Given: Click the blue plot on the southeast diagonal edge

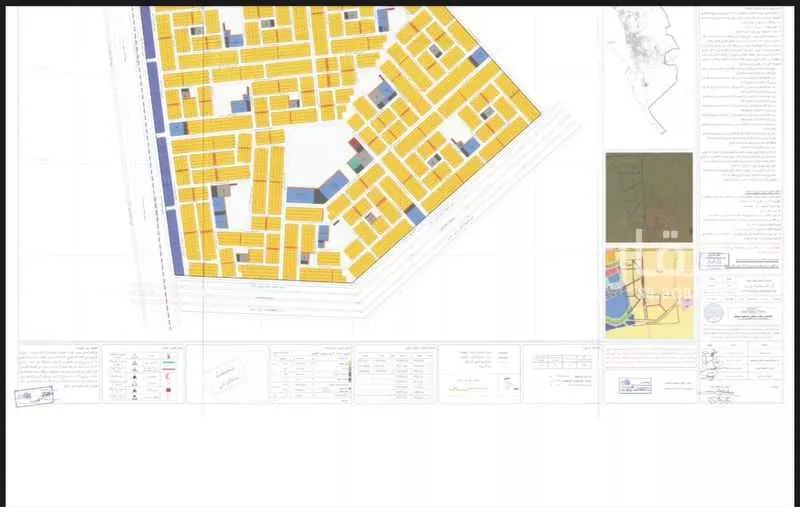Looking at the screenshot, I should point(416,215).
